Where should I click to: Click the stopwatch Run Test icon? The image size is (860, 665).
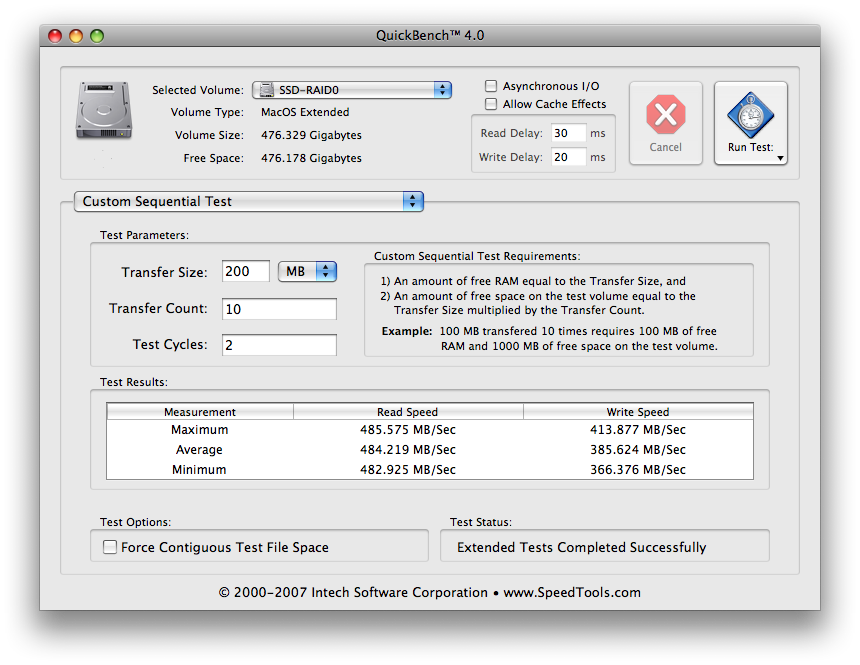(750, 115)
